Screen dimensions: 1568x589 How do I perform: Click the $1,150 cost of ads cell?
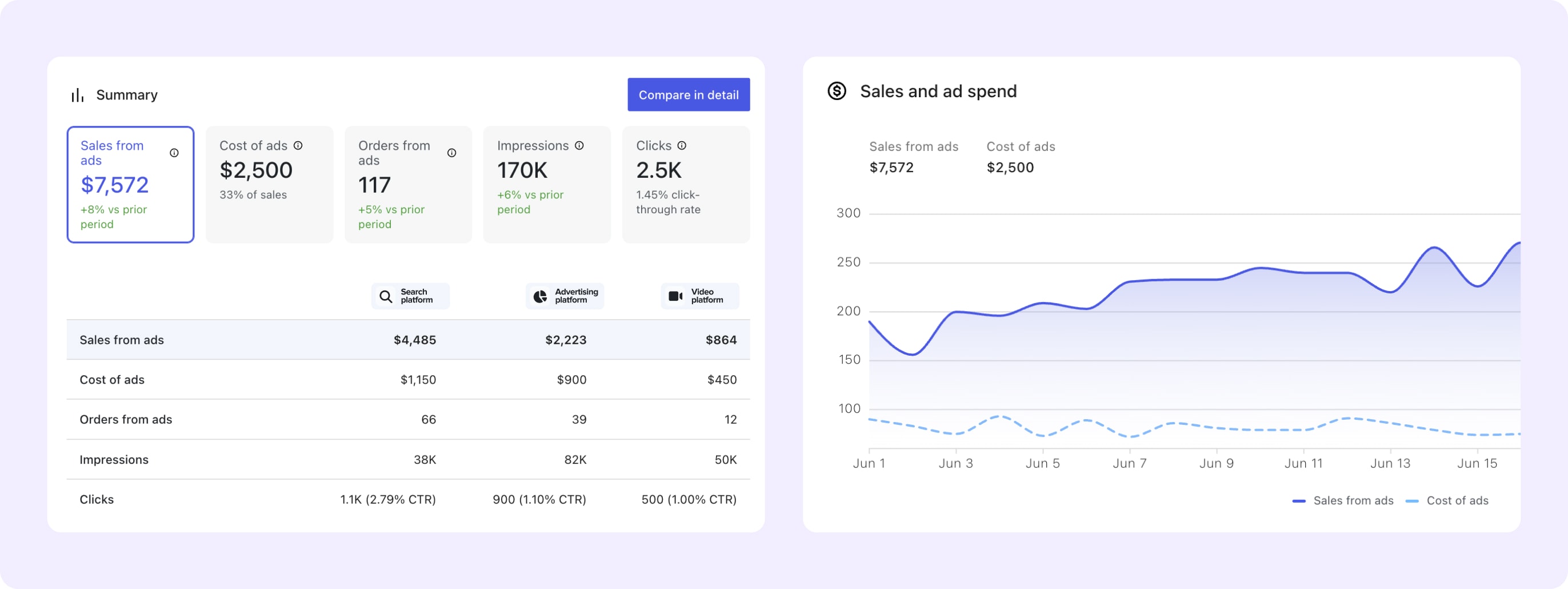point(418,380)
